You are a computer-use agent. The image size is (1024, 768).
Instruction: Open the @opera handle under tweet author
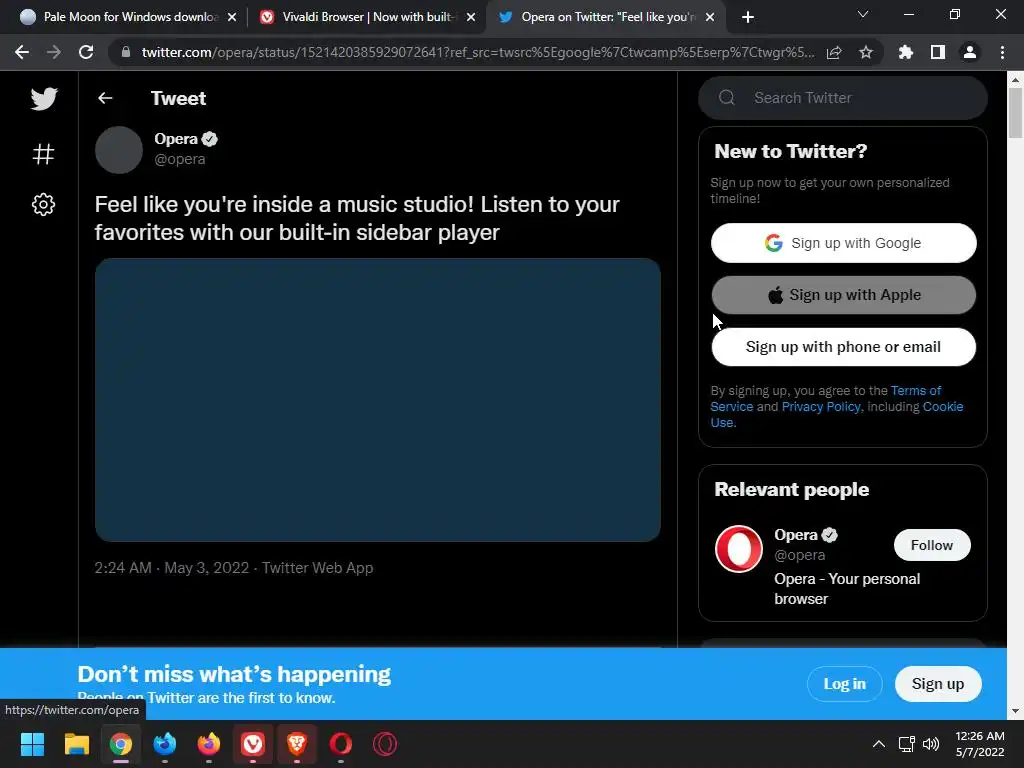(180, 159)
